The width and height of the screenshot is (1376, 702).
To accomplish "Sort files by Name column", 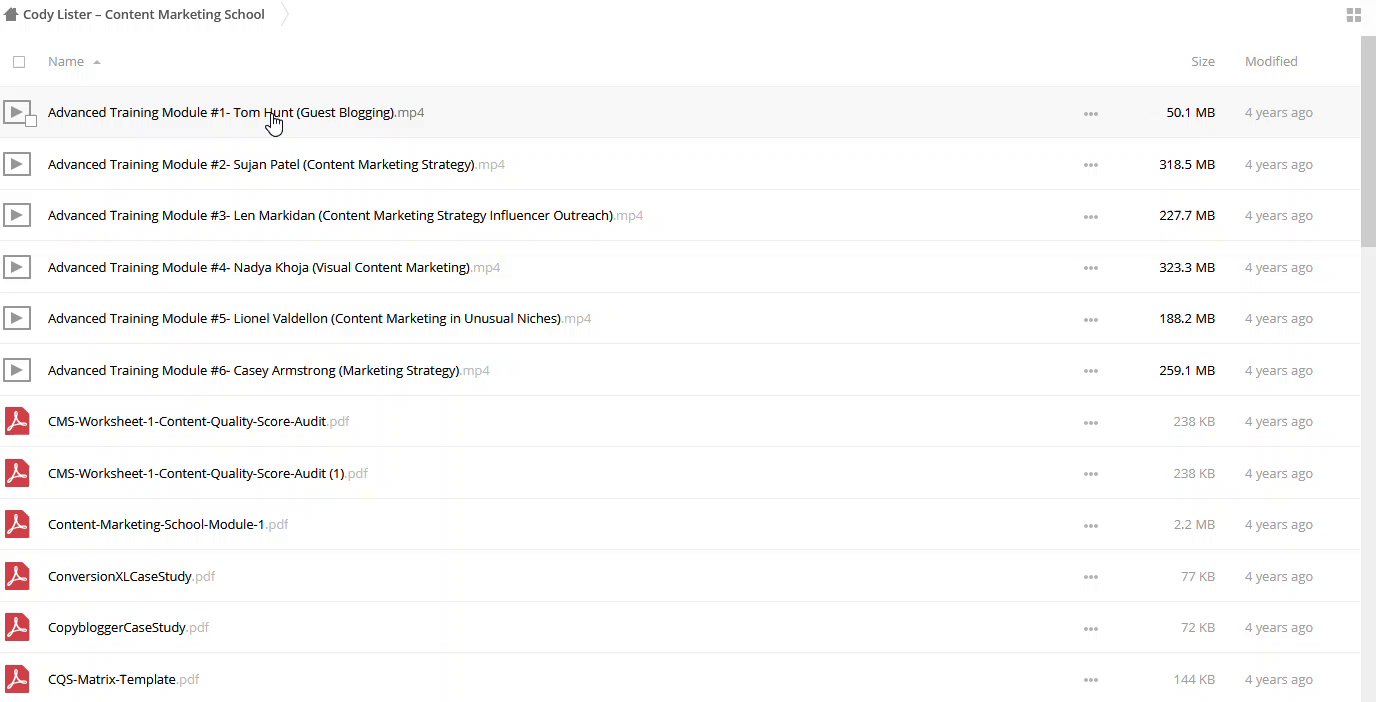I will click(66, 62).
